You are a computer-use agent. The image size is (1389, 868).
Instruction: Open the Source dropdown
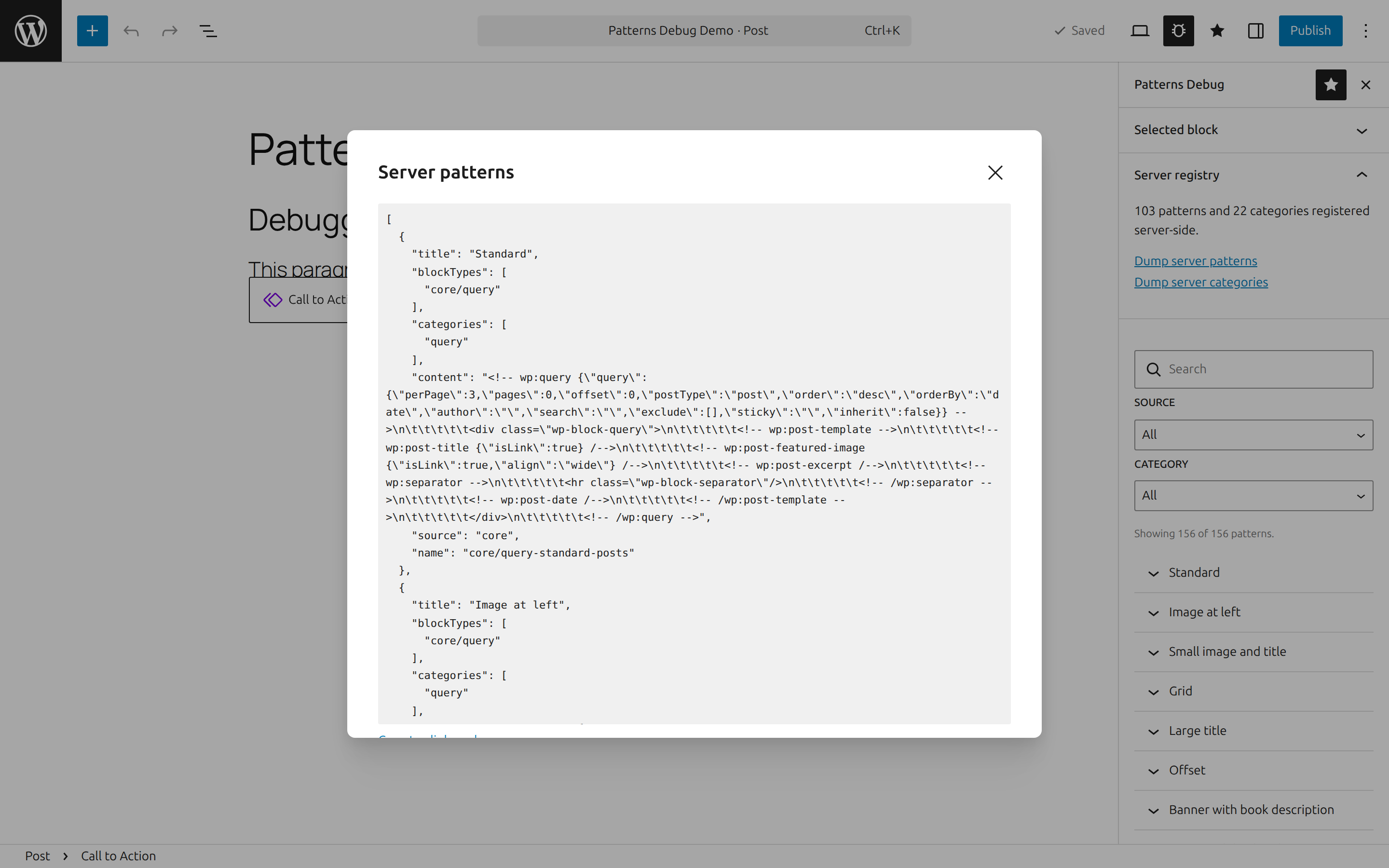pyautogui.click(x=1253, y=434)
